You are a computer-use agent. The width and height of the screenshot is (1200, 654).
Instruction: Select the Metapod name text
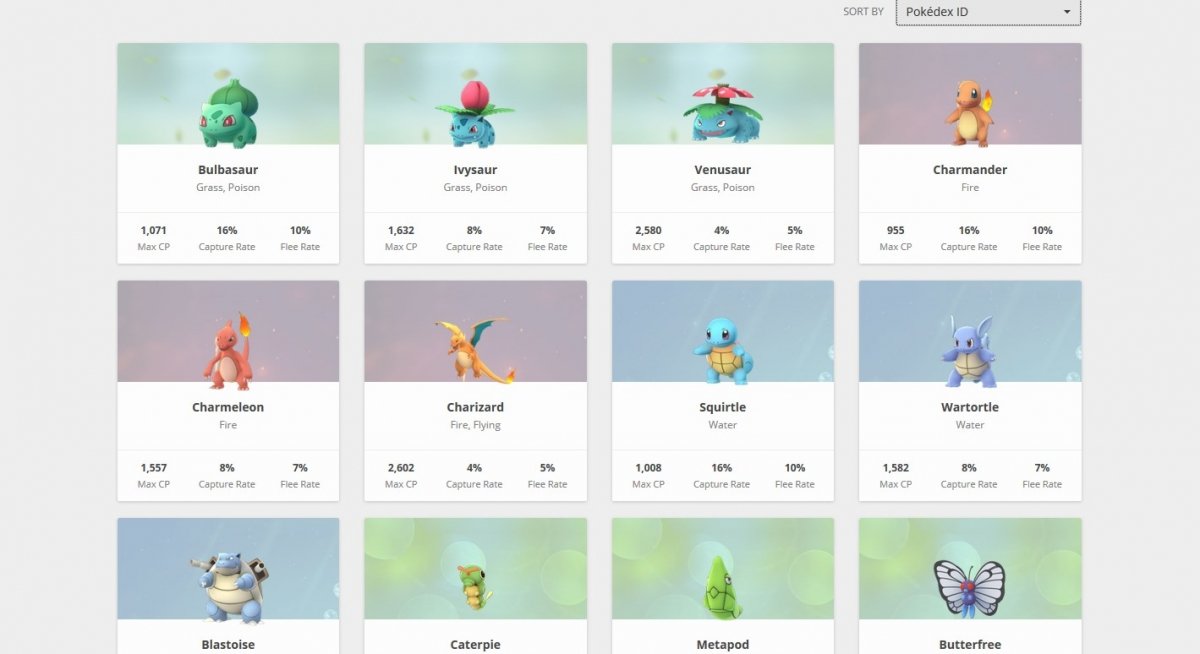coord(722,645)
